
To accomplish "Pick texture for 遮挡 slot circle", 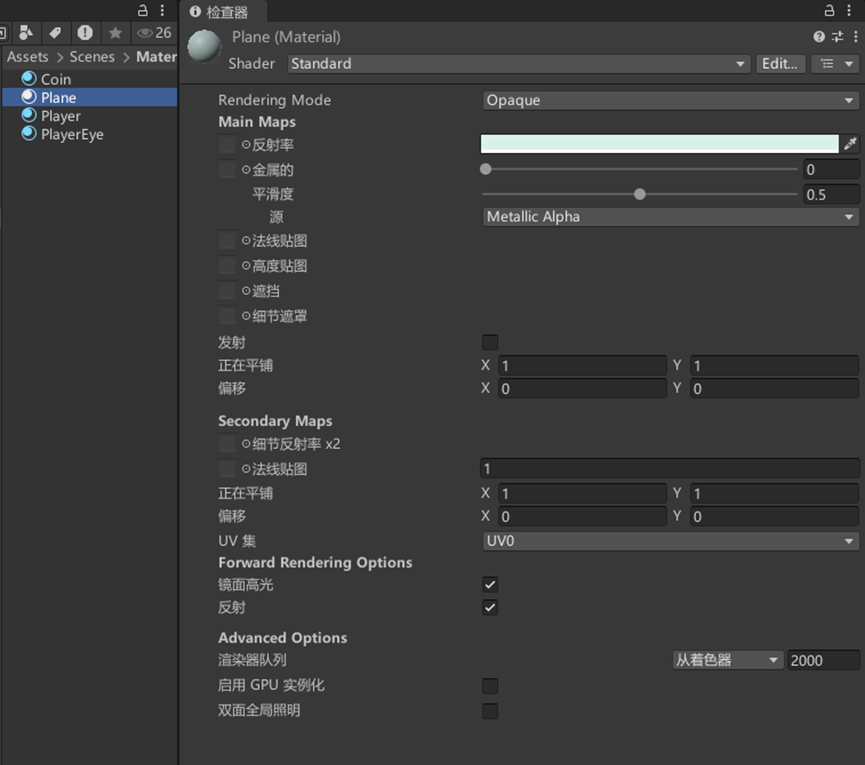I will 246,290.
